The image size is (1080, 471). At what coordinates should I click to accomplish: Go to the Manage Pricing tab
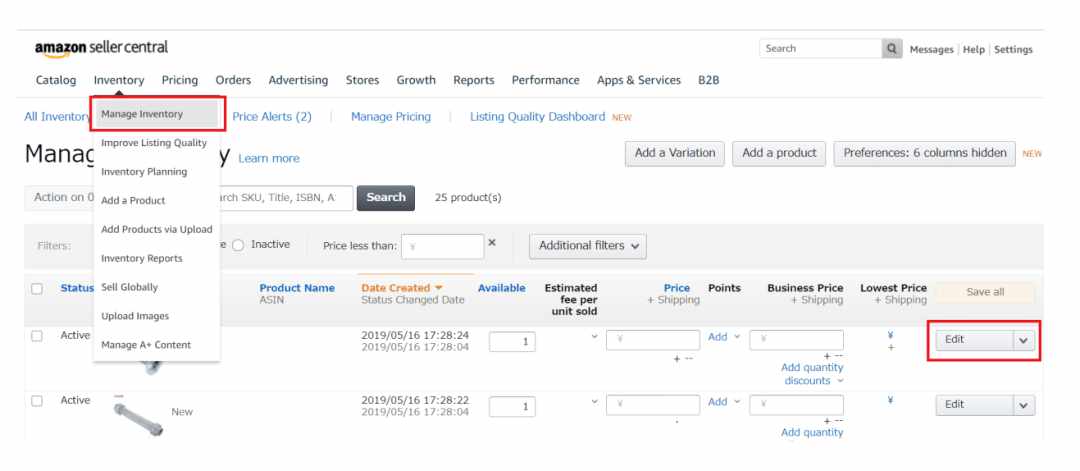pyautogui.click(x=391, y=116)
